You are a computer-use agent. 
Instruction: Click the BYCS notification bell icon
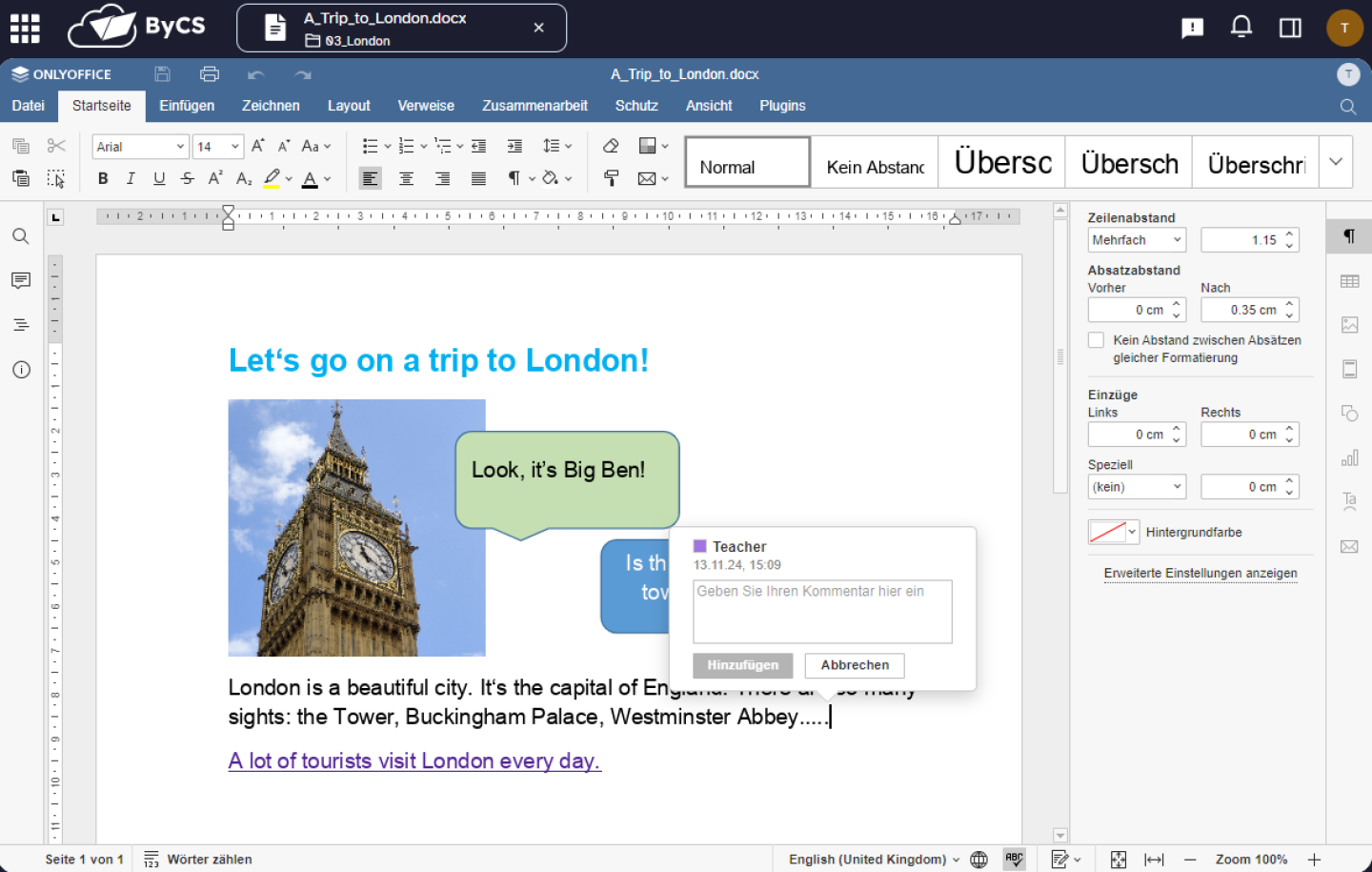pyautogui.click(x=1241, y=27)
